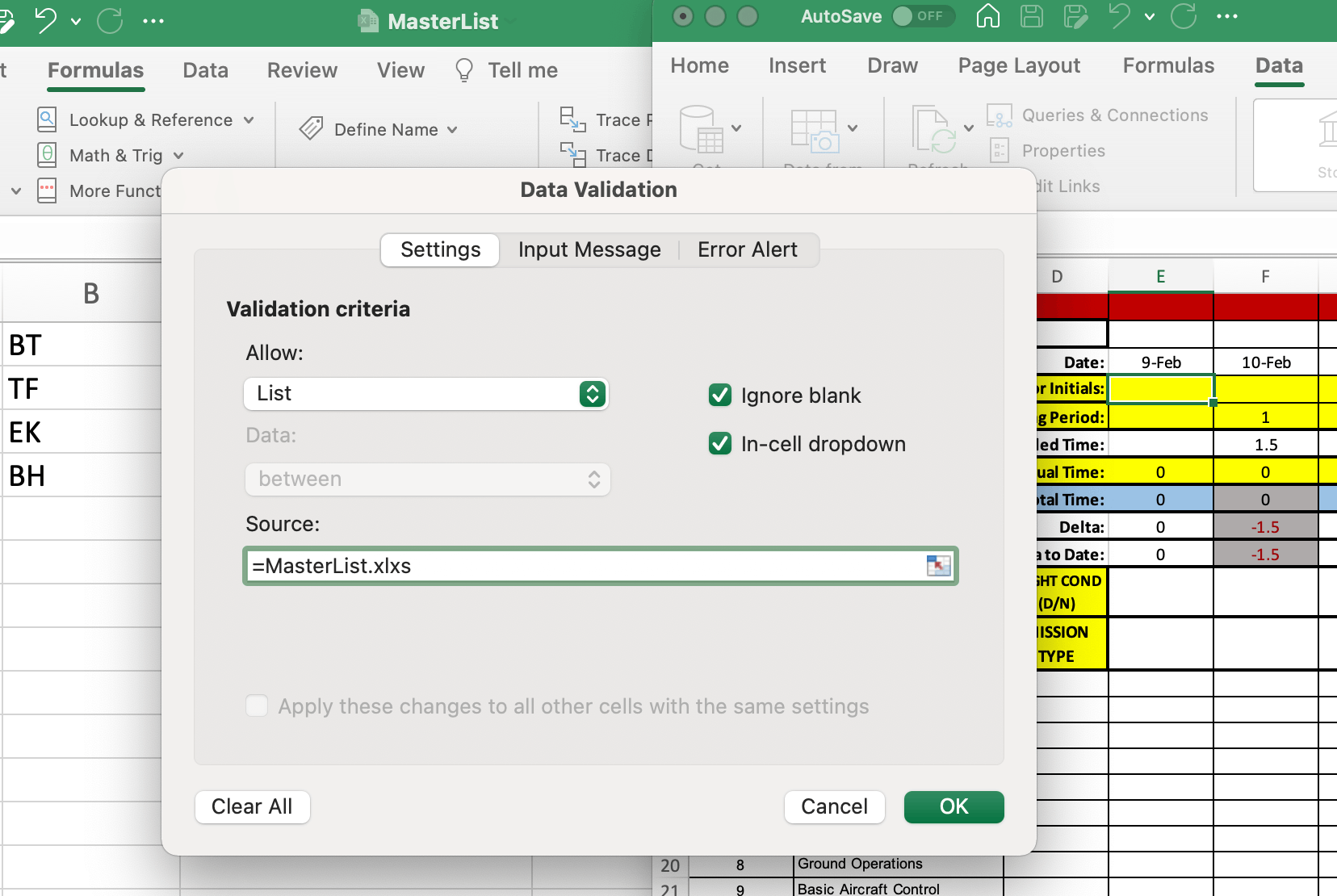Select the yellow Initials cell under 10-Feb
The image size is (1337, 896).
pos(1265,389)
